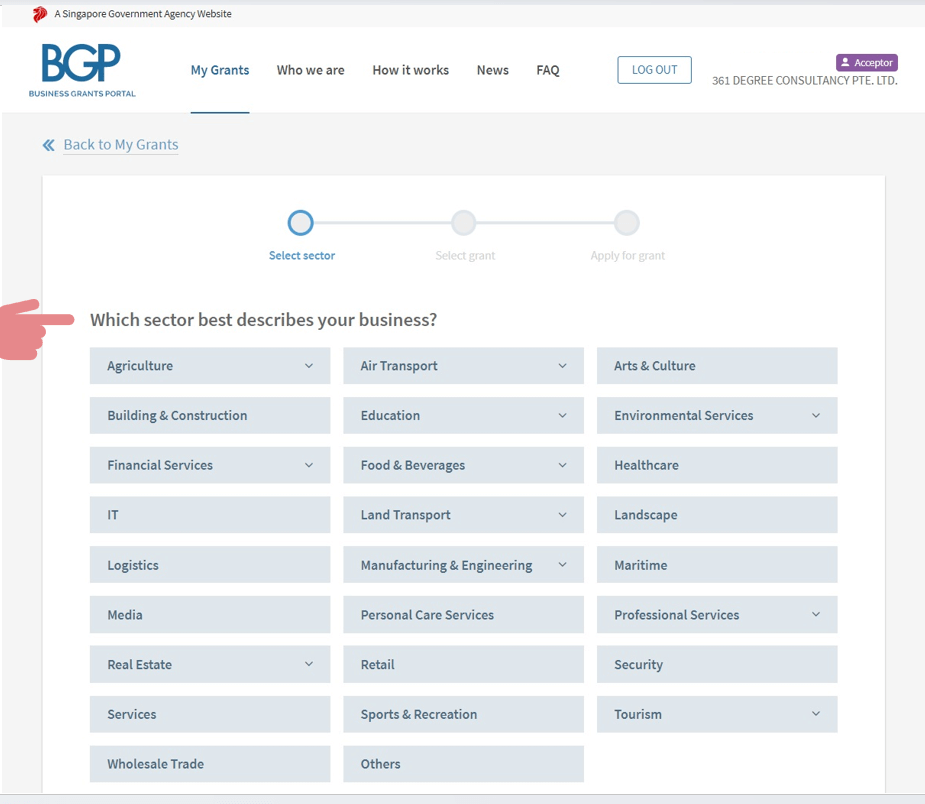This screenshot has height=804, width=925.
Task: Choose the Healthcare sector
Action: pos(716,465)
